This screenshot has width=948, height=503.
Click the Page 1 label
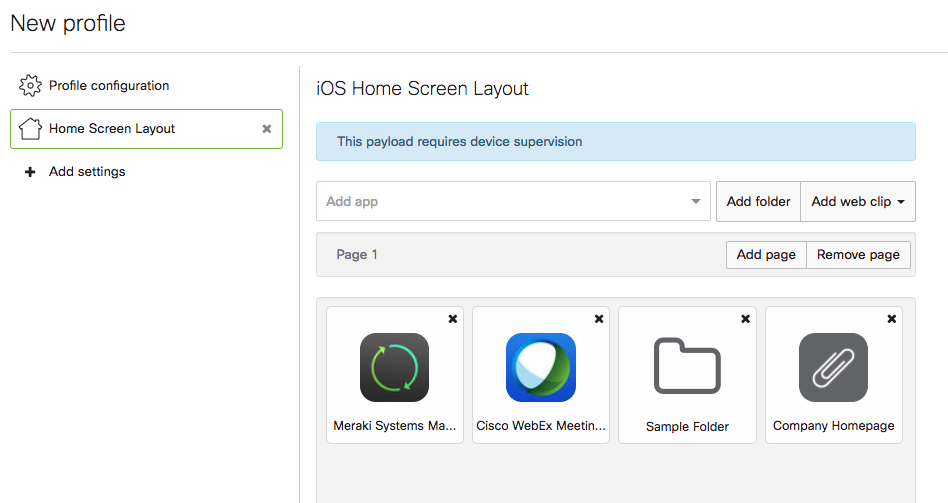tap(357, 255)
